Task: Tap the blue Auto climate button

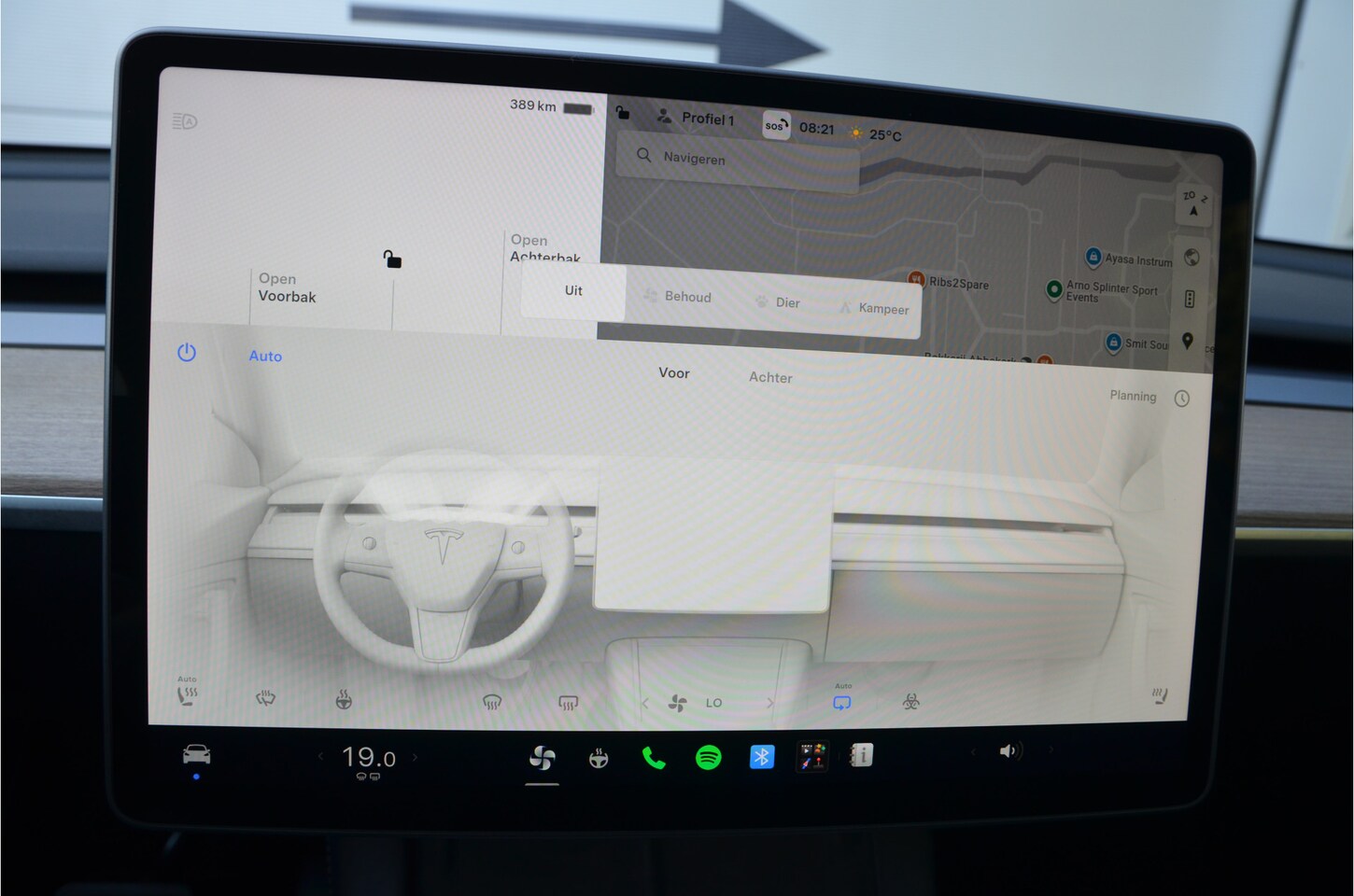Action: (265, 357)
